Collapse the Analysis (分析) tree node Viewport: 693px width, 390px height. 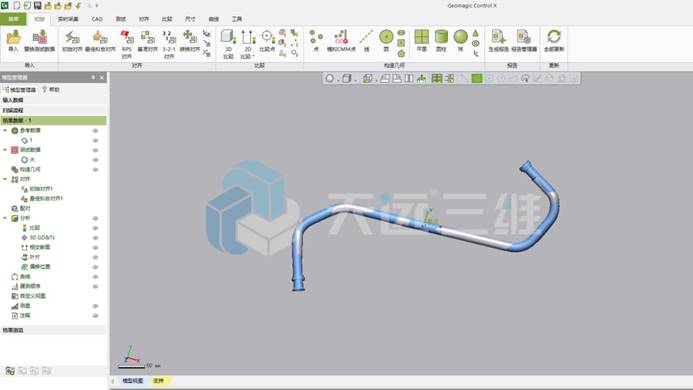click(5, 218)
